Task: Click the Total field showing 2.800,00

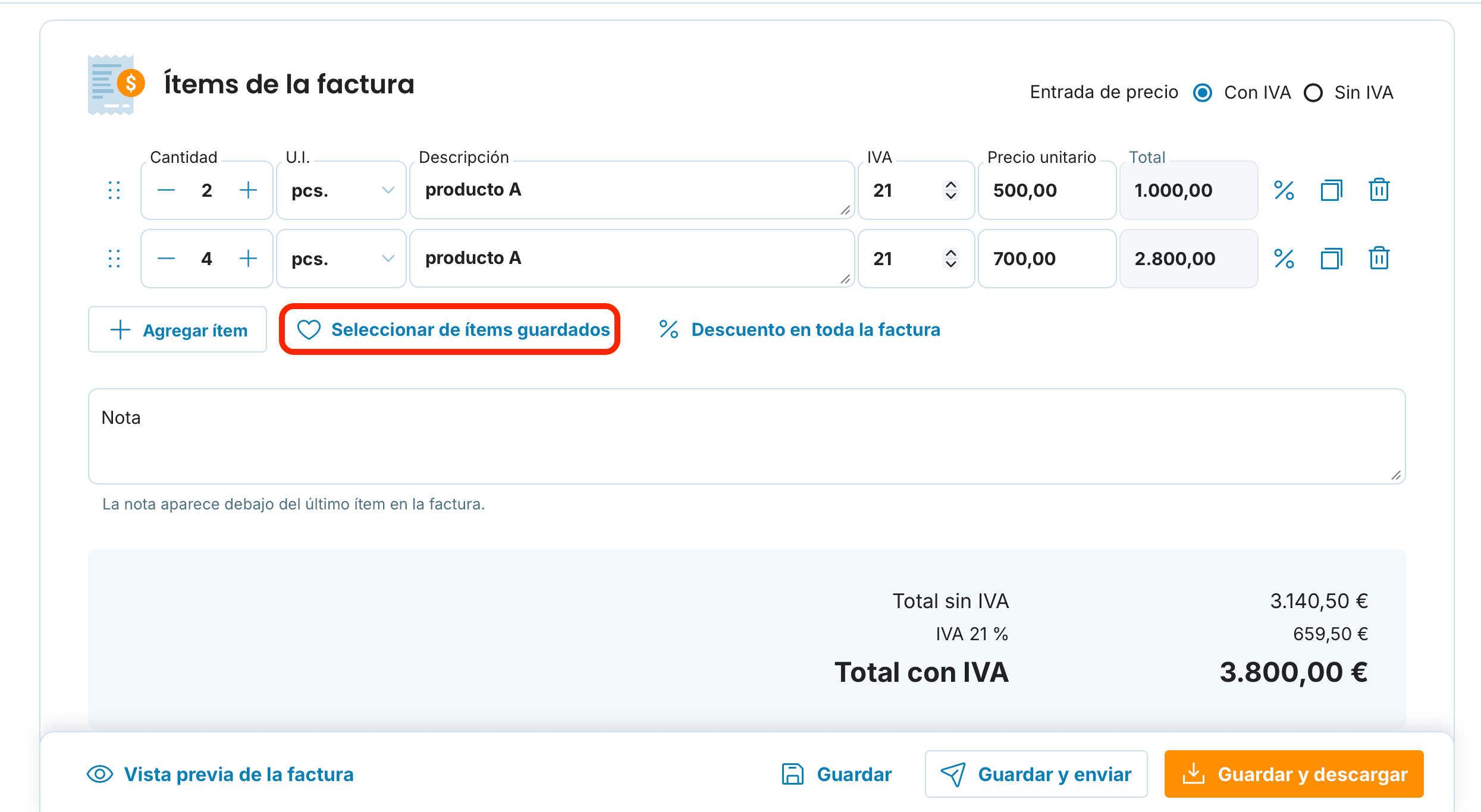Action: click(x=1189, y=259)
